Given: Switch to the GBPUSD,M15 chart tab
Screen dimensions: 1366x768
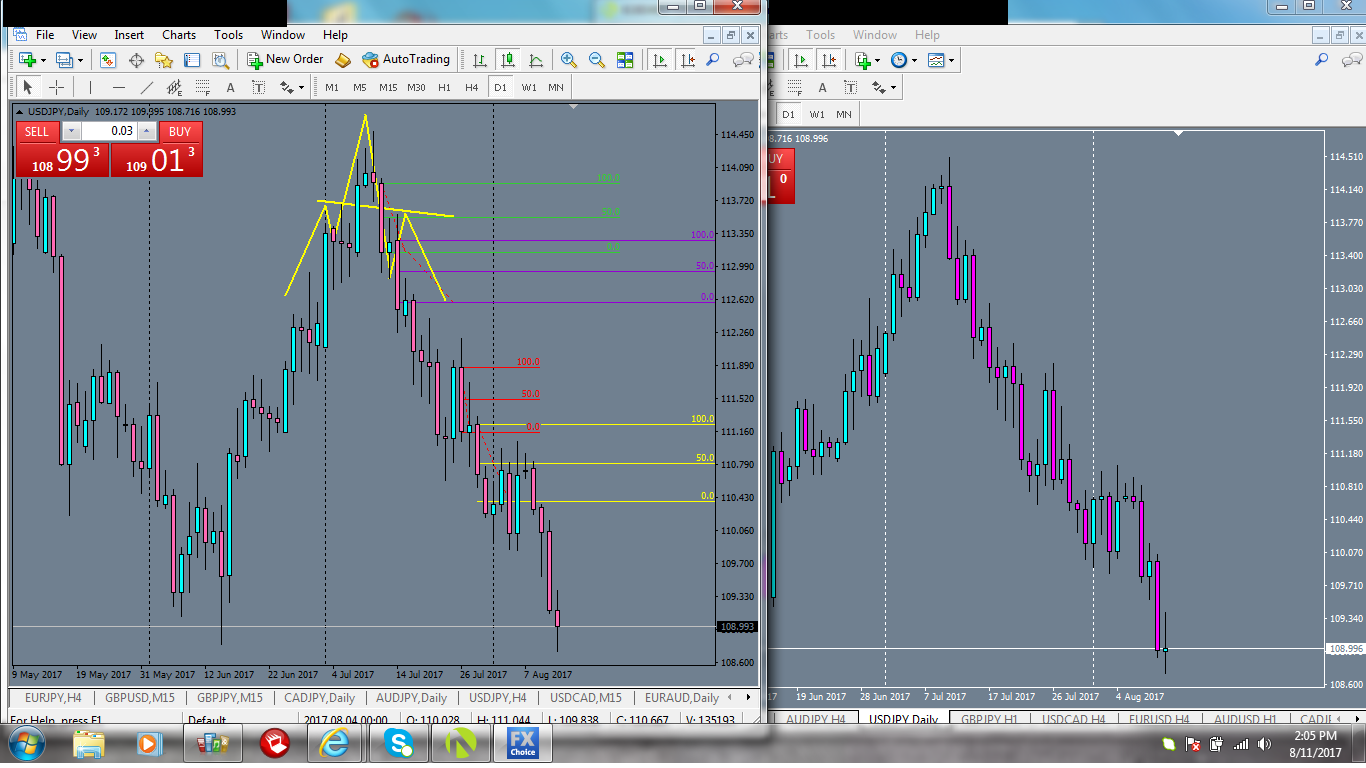Looking at the screenshot, I should [139, 697].
